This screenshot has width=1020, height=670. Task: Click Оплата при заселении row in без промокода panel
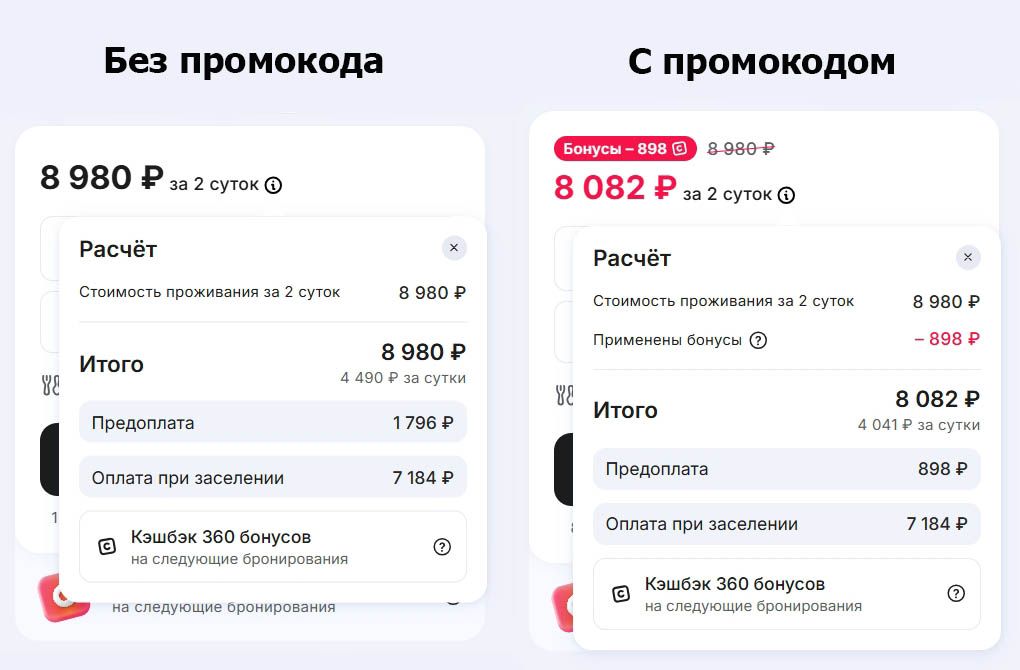click(272, 478)
